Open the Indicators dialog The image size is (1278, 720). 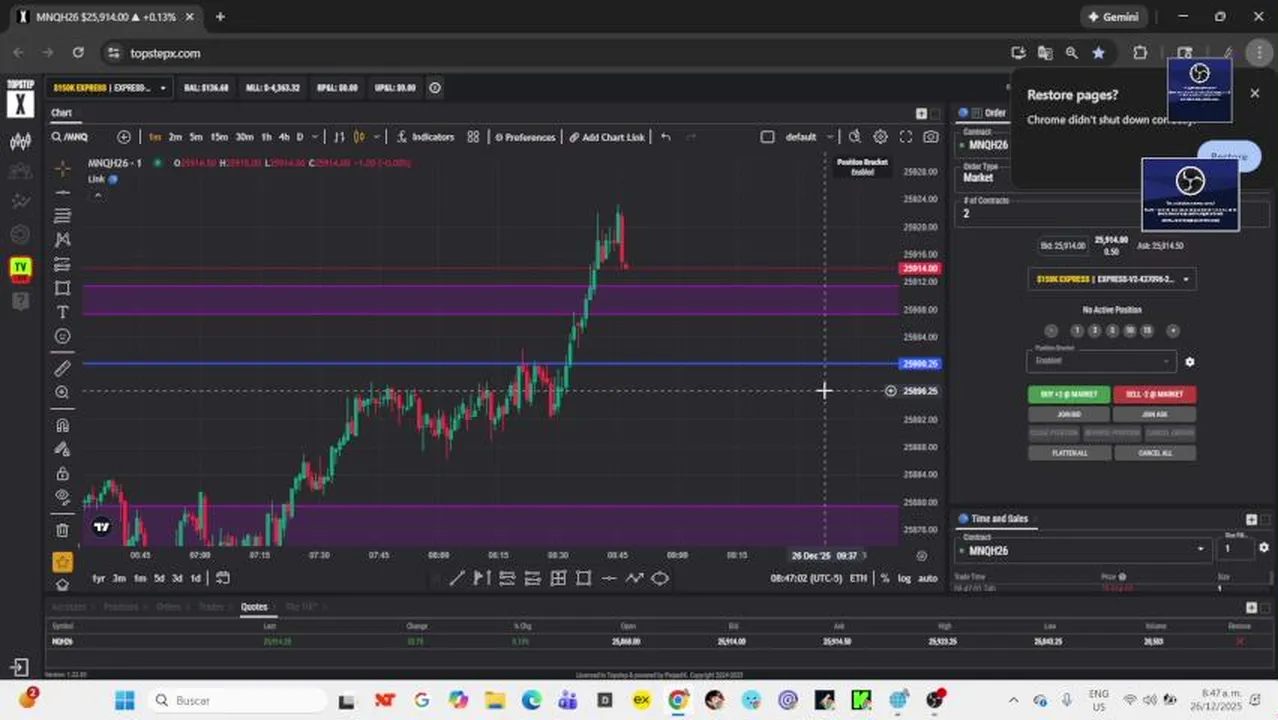(425, 137)
